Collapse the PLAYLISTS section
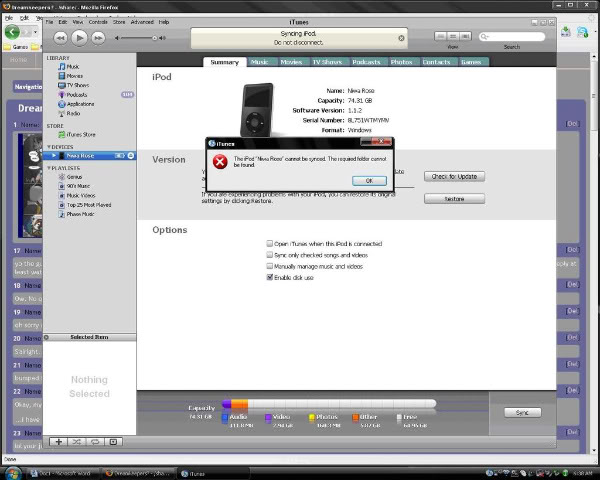This screenshot has height=480, width=600. click(x=49, y=168)
